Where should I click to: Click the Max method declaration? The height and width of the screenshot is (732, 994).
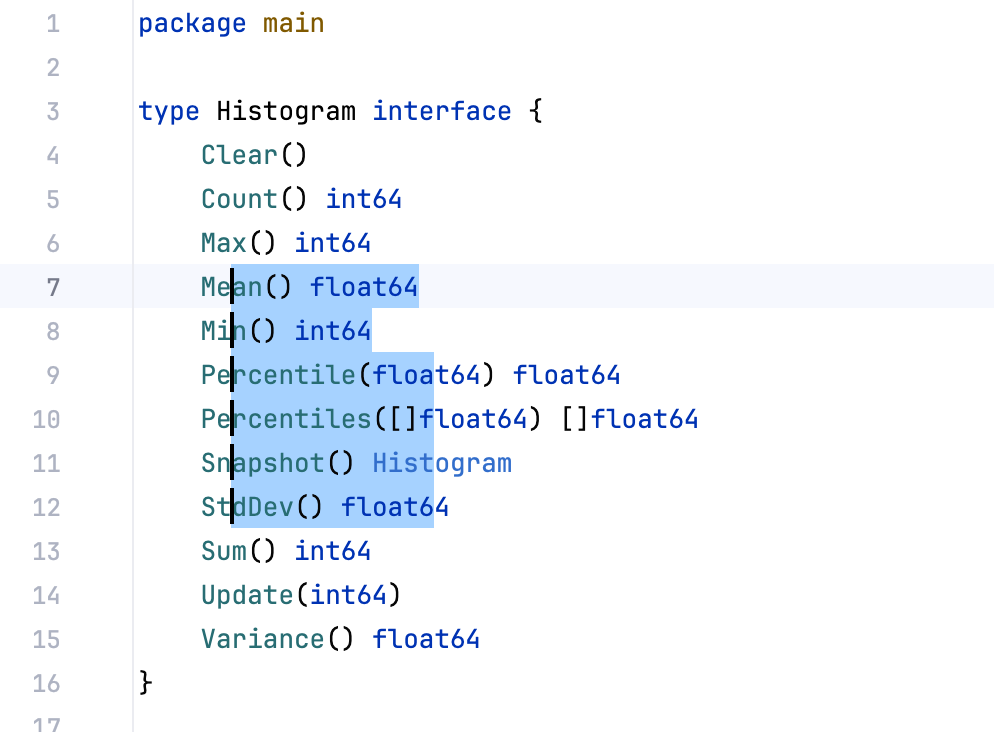[x=224, y=243]
